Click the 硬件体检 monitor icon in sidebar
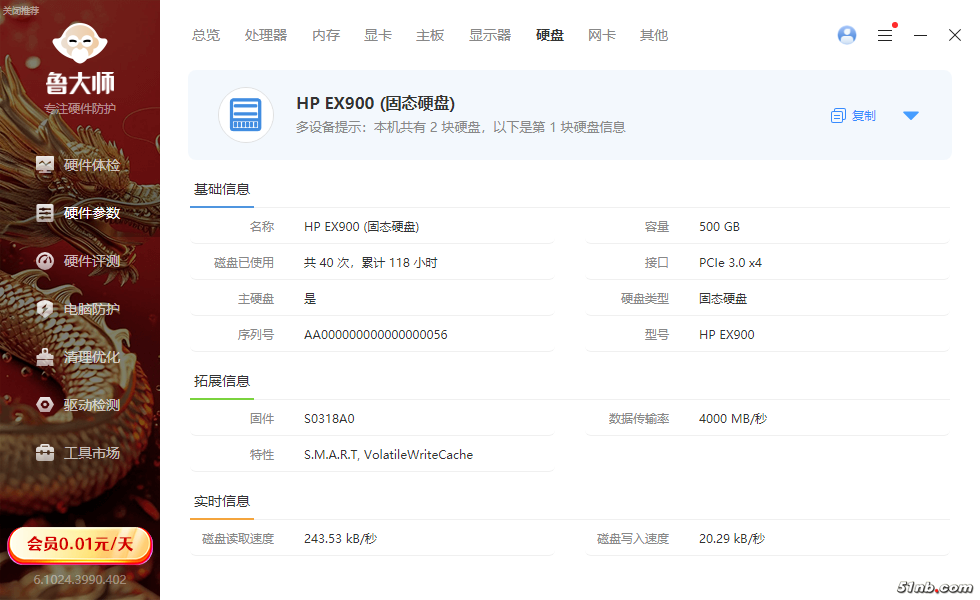The image size is (980, 600). tap(45, 165)
